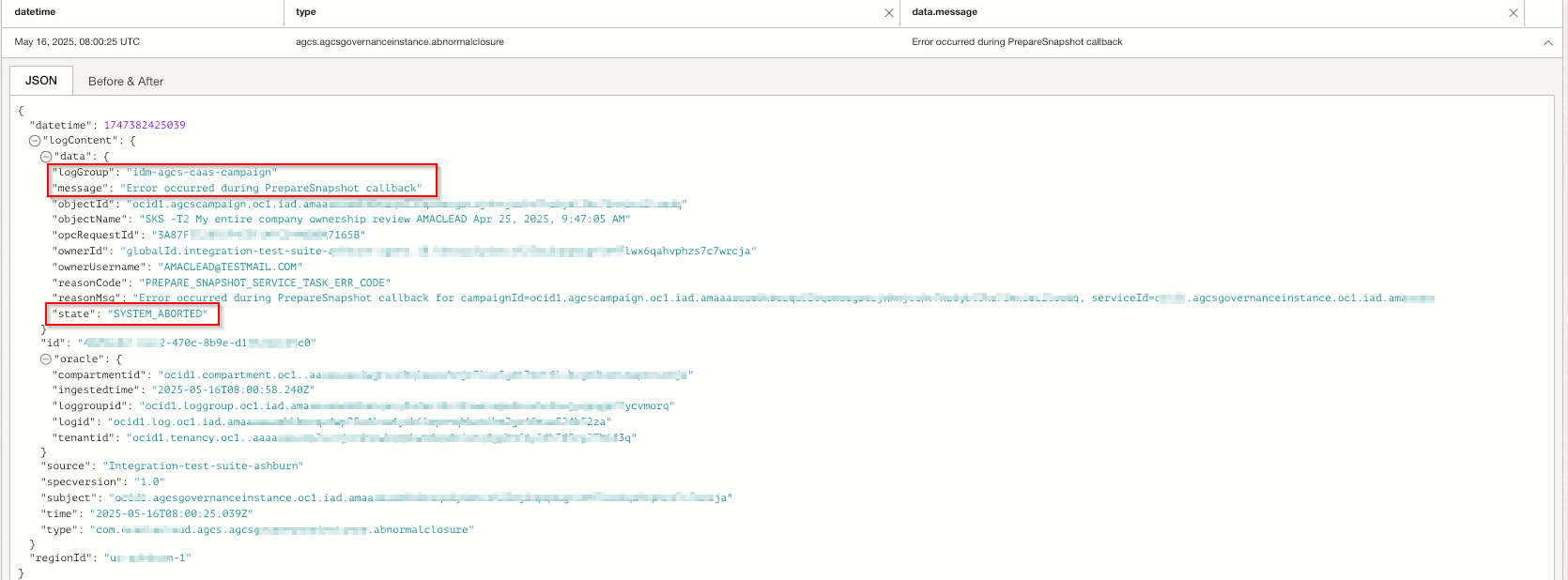1568x580 pixels.
Task: Remove the type column with its X icon
Action: 889,13
